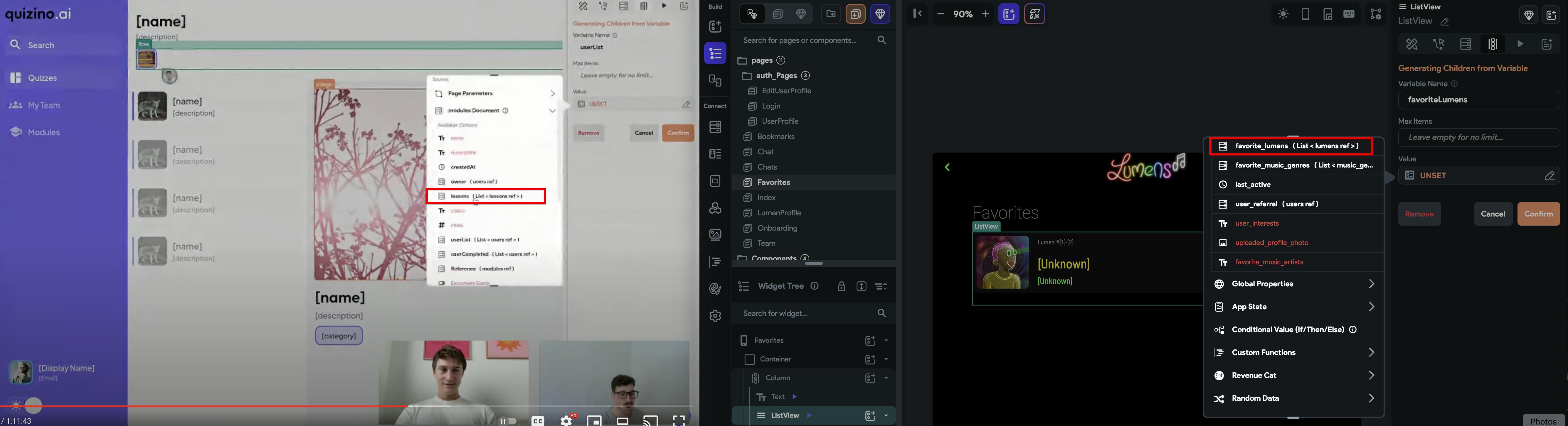This screenshot has height=426, width=1568.
Task: Collapse the left panel arrow icon
Action: tap(917, 13)
